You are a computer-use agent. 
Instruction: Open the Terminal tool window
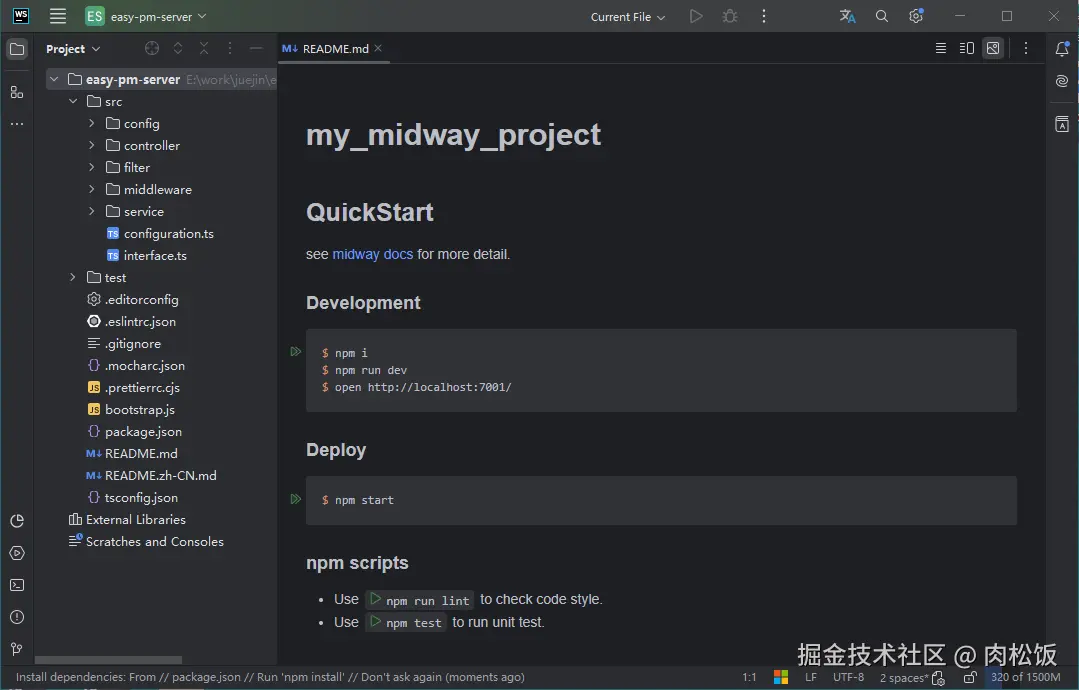click(17, 585)
